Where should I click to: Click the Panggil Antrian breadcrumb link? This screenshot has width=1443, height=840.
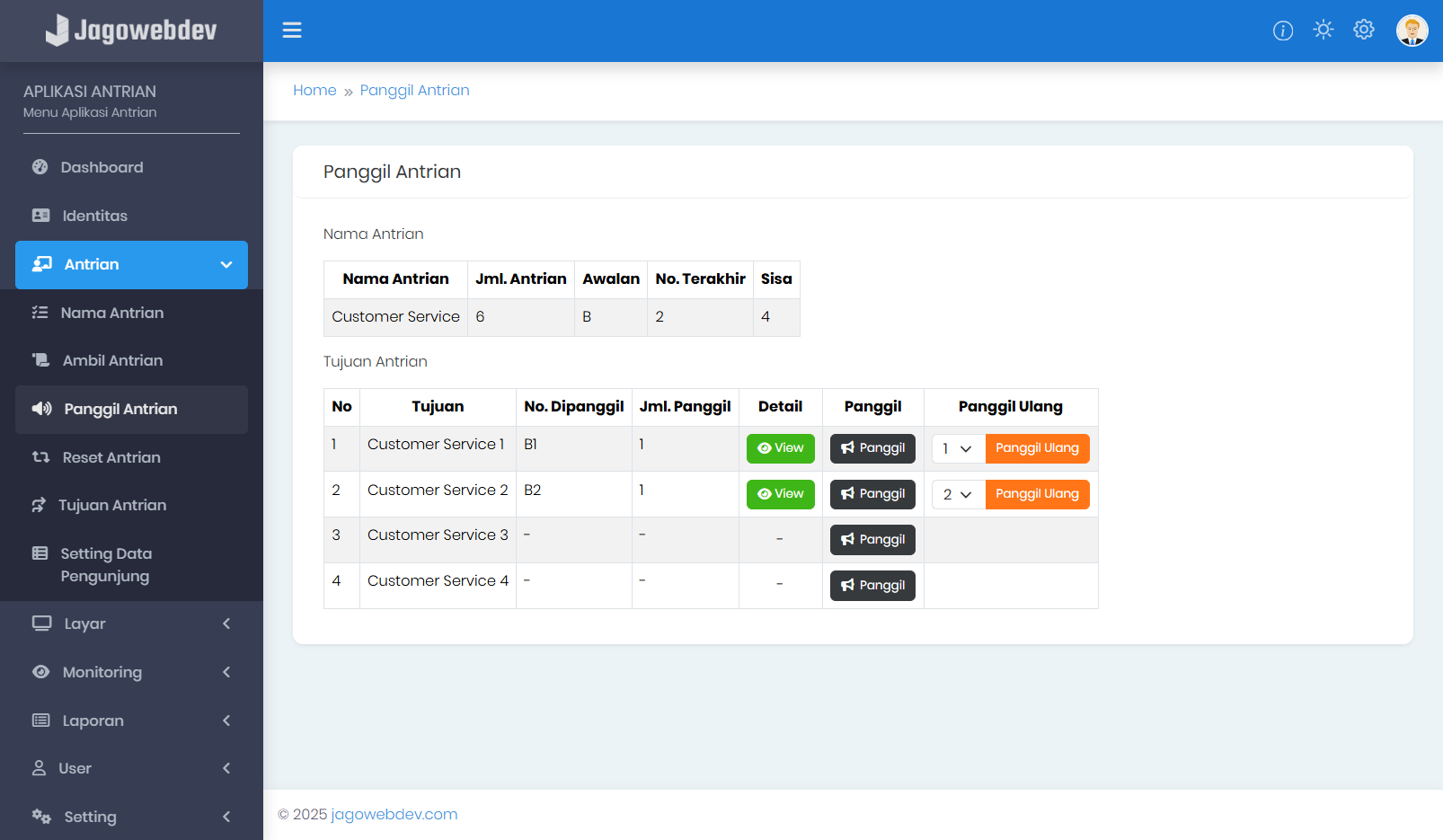[x=414, y=91]
